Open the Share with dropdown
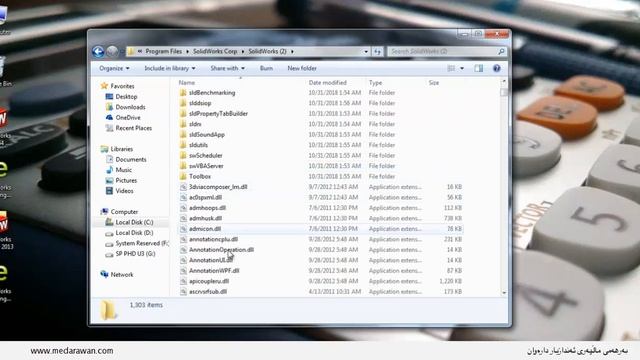Image resolution: width=640 pixels, height=360 pixels. point(227,69)
